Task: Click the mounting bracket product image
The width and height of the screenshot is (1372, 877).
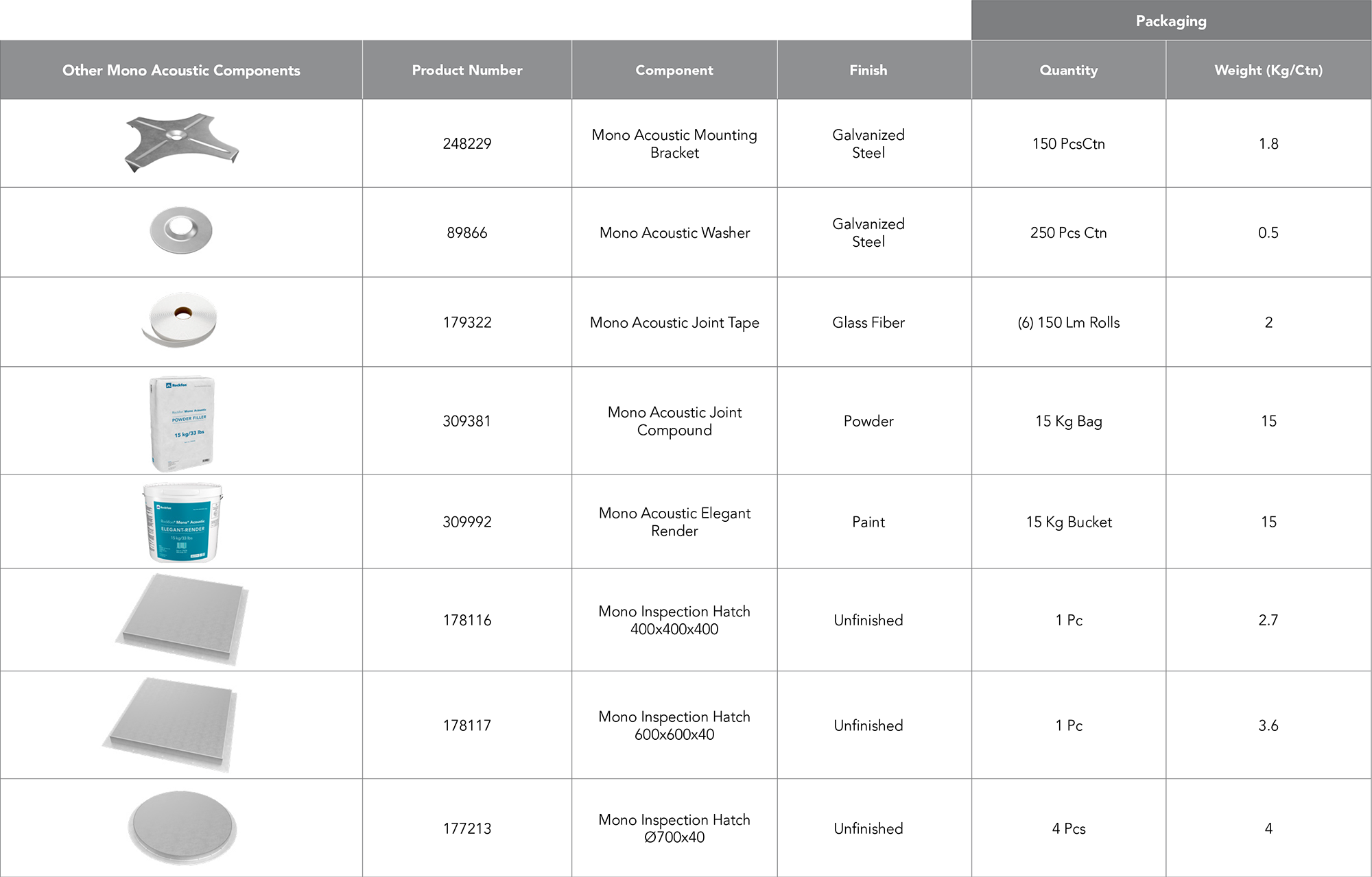Action: click(x=182, y=143)
